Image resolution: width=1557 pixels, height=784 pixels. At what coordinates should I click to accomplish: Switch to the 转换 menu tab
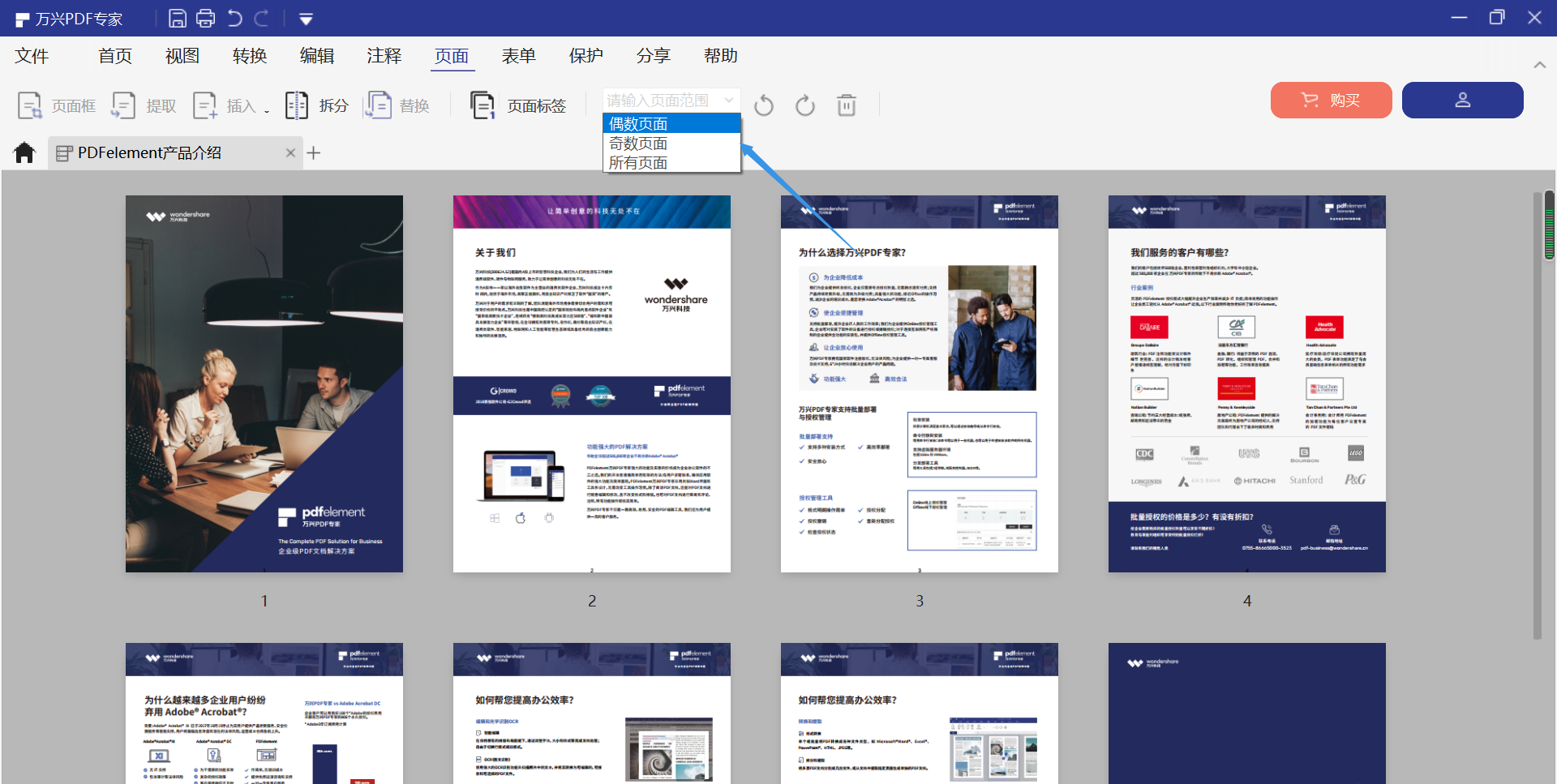(249, 56)
